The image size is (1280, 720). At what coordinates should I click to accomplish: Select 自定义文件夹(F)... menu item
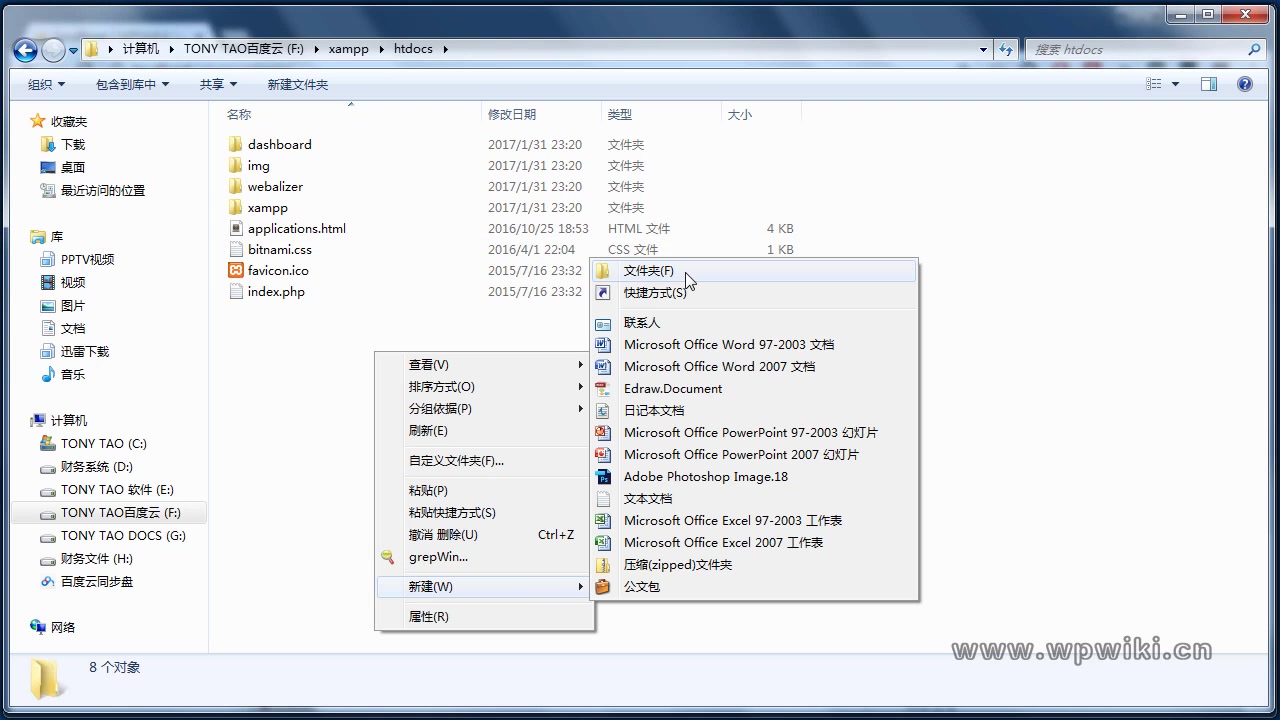(x=485, y=460)
